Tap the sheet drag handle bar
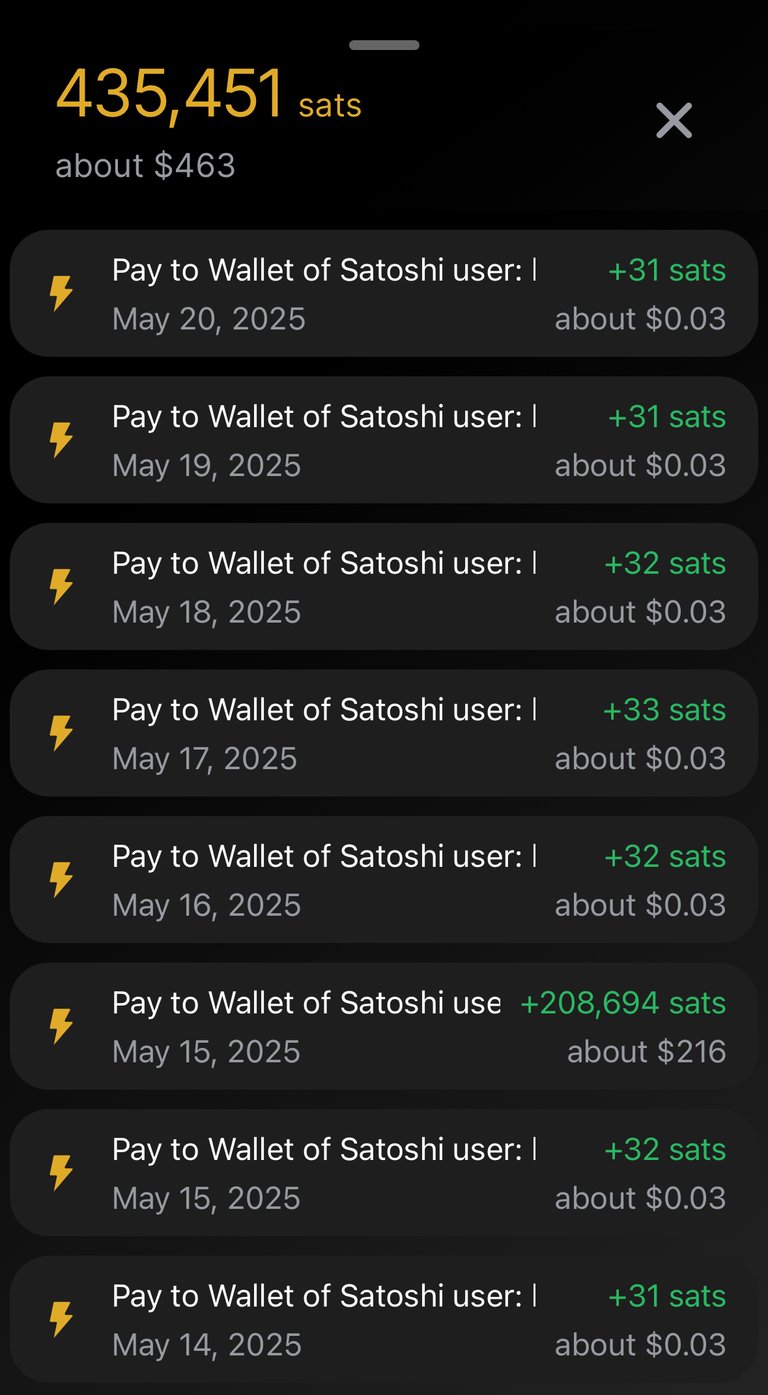 pos(384,45)
